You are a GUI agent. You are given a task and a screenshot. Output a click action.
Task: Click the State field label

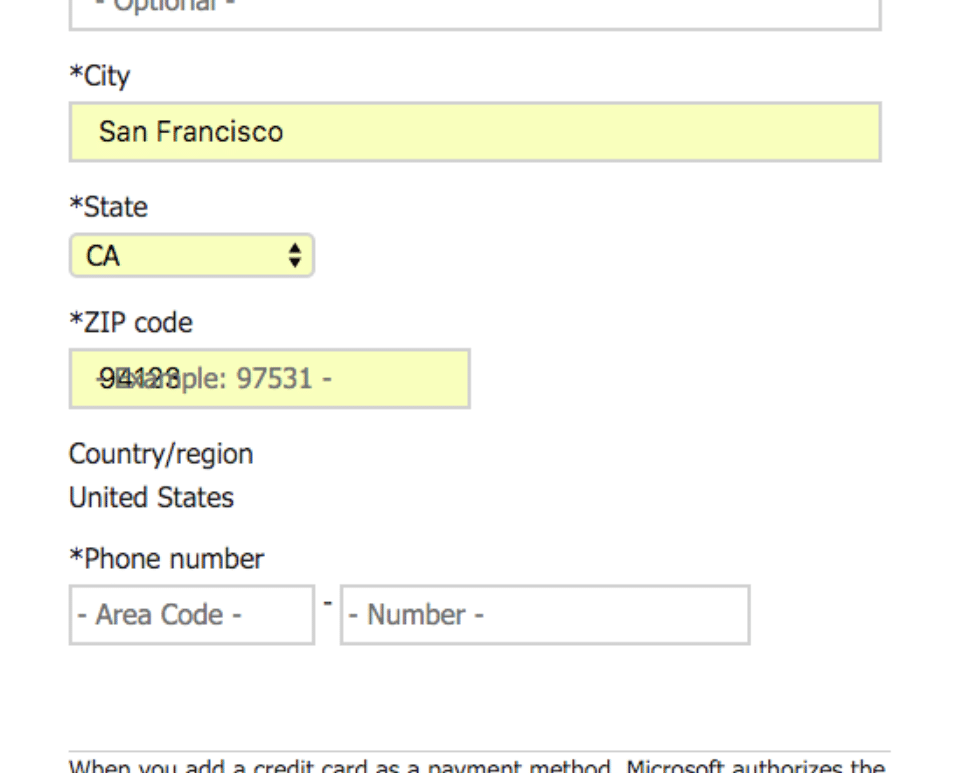point(105,207)
